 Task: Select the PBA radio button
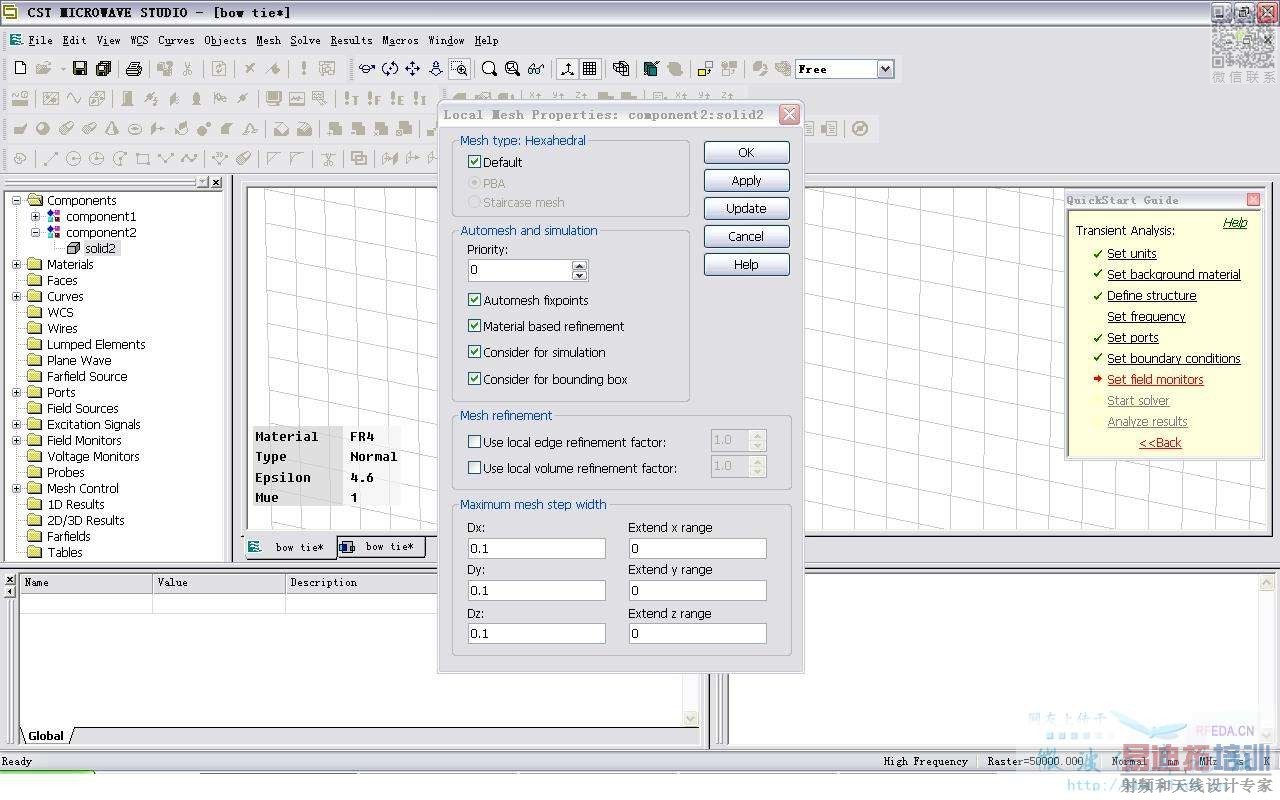click(x=475, y=183)
